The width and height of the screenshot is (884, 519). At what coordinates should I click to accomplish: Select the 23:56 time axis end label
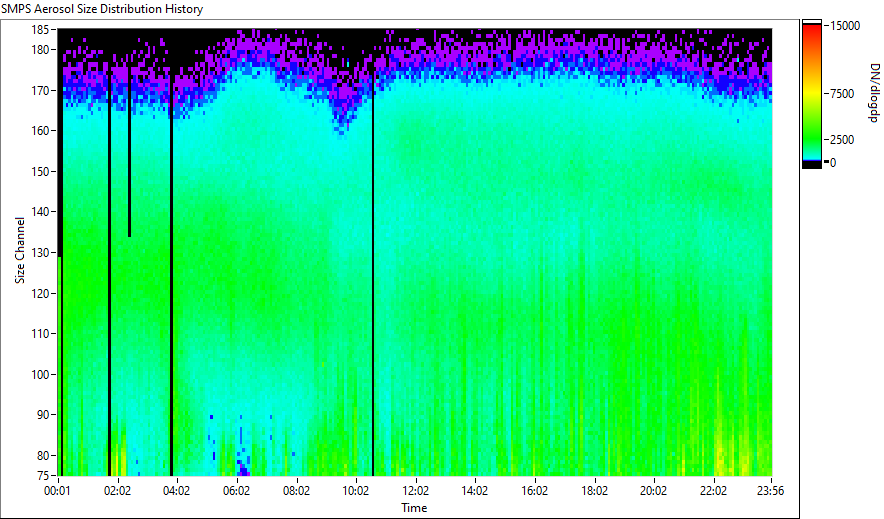(770, 491)
